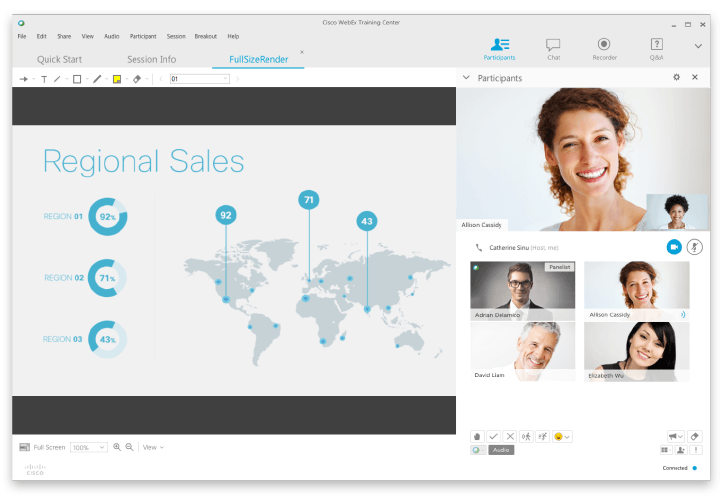Click the No X feedback button
This screenshot has width=728, height=497.
coord(510,437)
